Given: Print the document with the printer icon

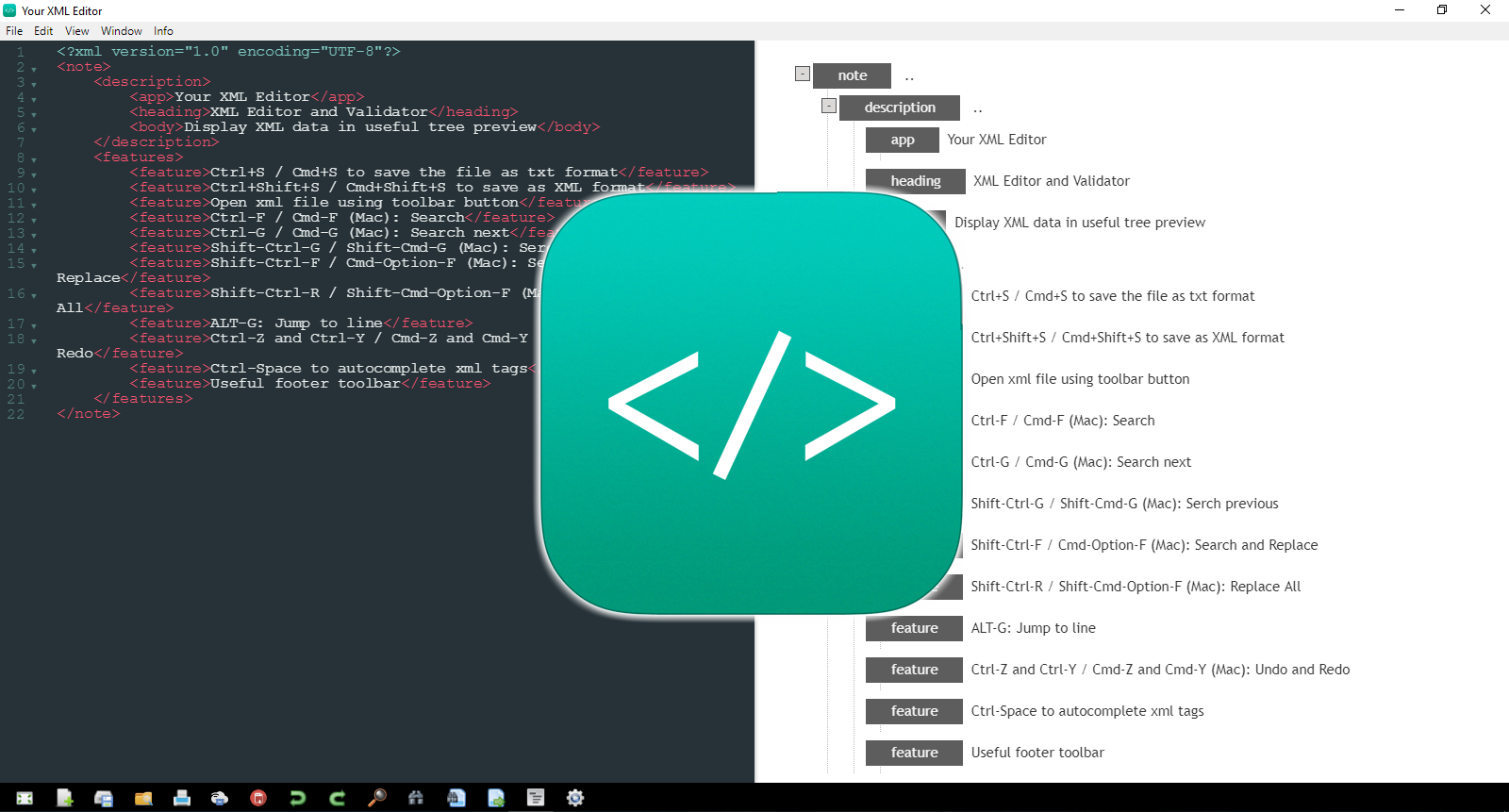Looking at the screenshot, I should coord(182,798).
